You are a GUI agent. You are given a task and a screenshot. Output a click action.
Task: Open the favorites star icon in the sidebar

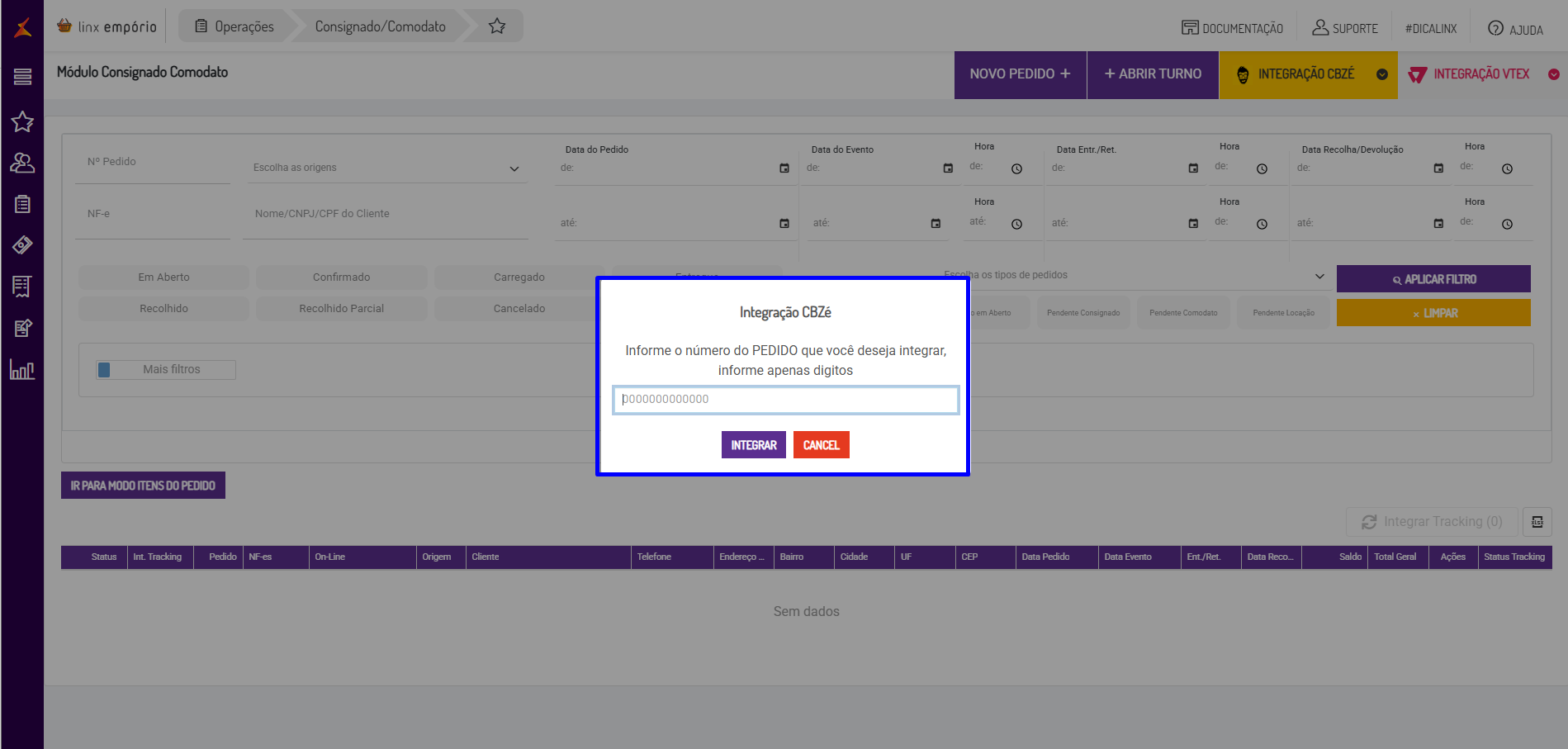(x=22, y=122)
